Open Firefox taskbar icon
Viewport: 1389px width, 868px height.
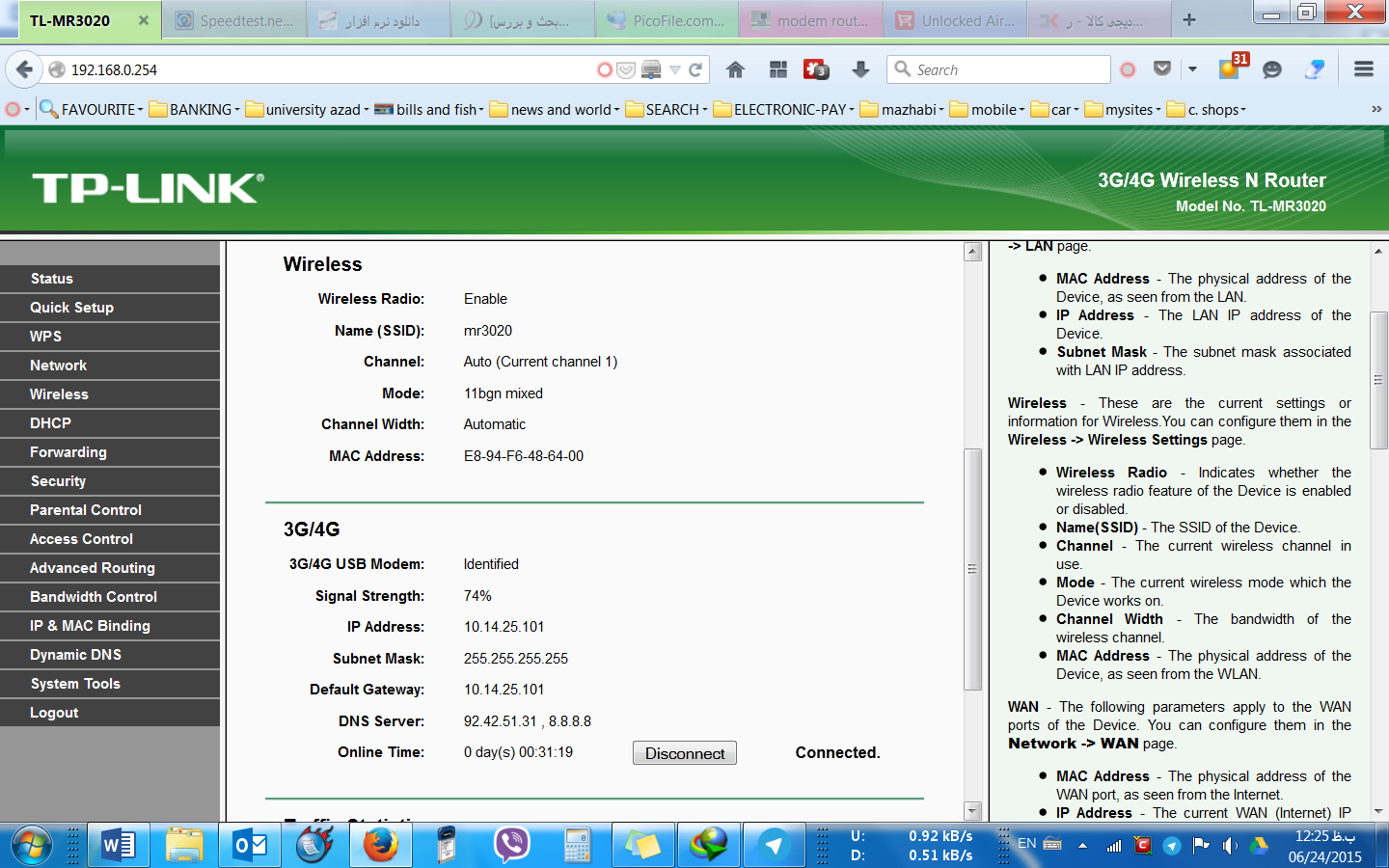tap(381, 846)
